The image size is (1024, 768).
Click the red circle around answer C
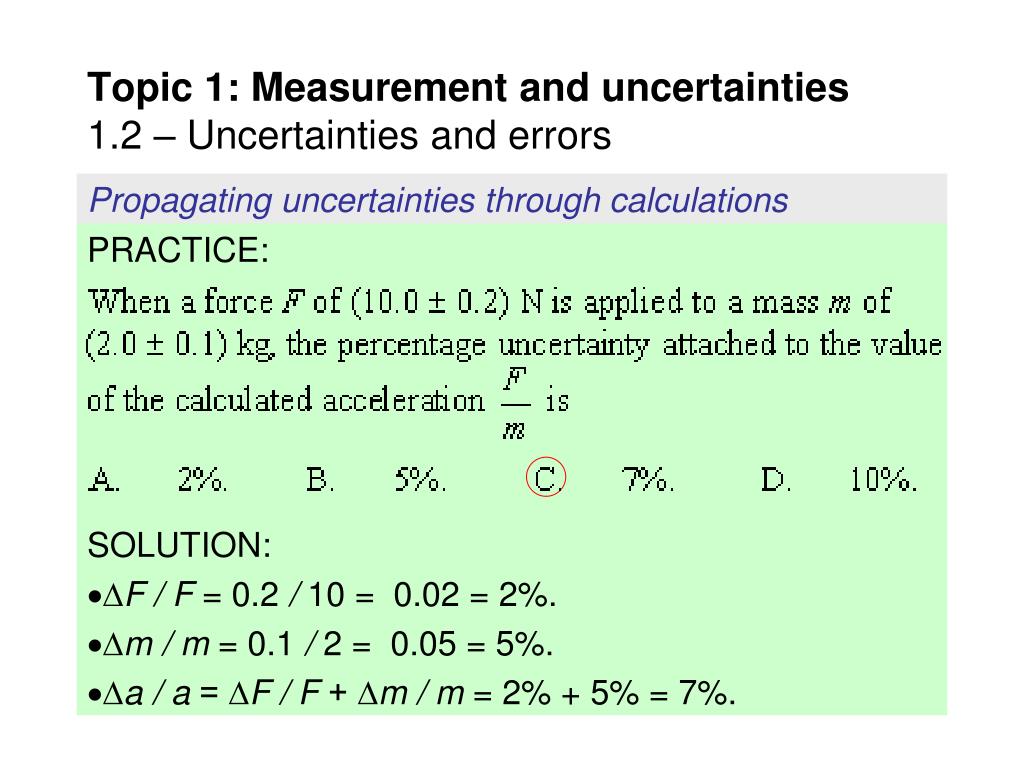click(x=545, y=477)
